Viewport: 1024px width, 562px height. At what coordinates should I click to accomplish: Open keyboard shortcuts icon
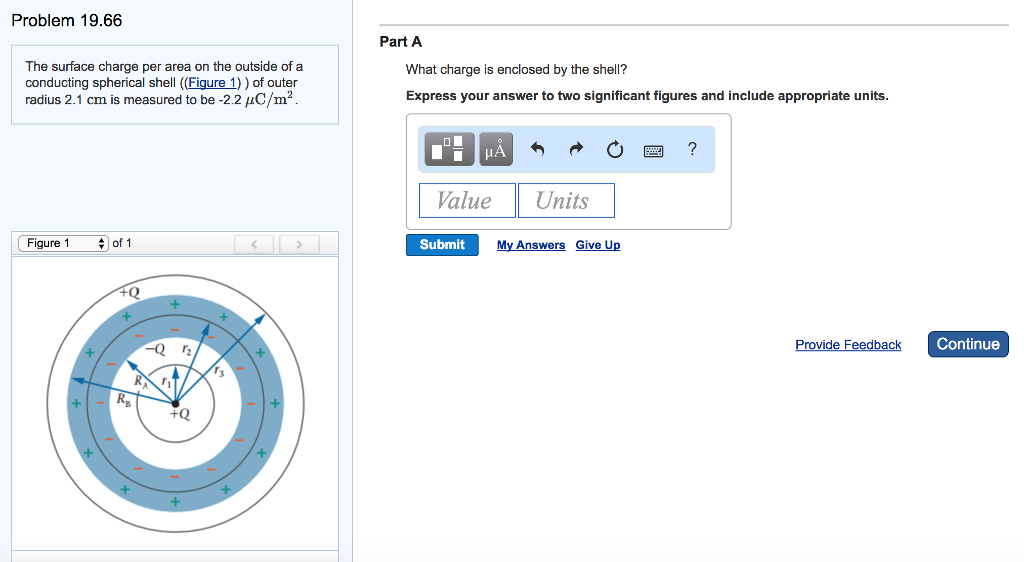point(653,151)
